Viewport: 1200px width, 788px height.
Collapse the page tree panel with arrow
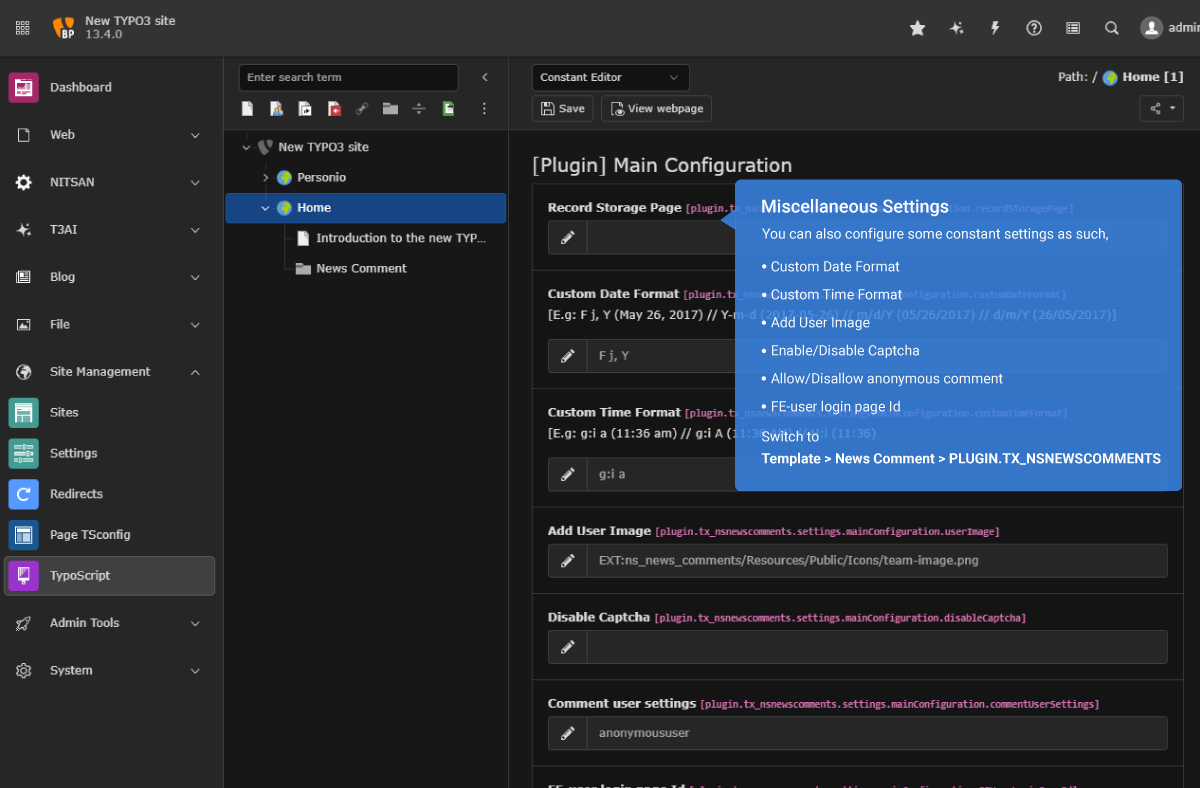tap(485, 77)
